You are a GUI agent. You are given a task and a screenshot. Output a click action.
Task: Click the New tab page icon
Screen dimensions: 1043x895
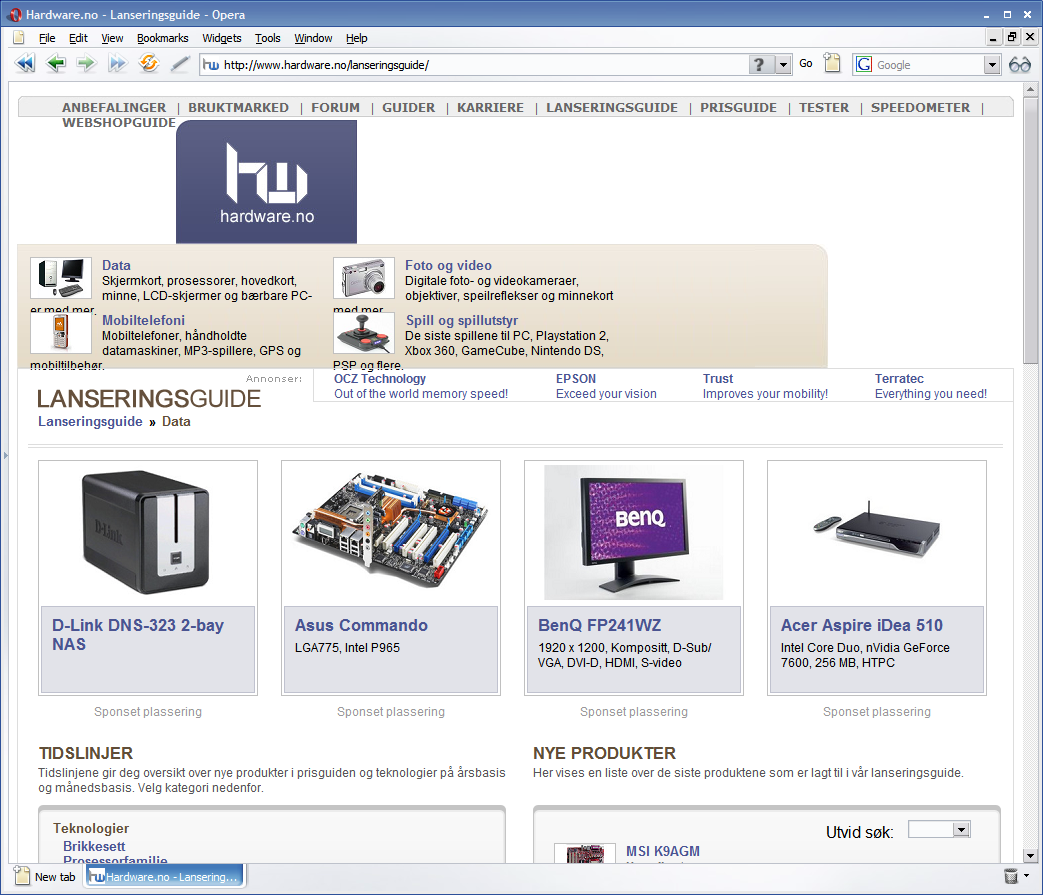click(x=22, y=876)
